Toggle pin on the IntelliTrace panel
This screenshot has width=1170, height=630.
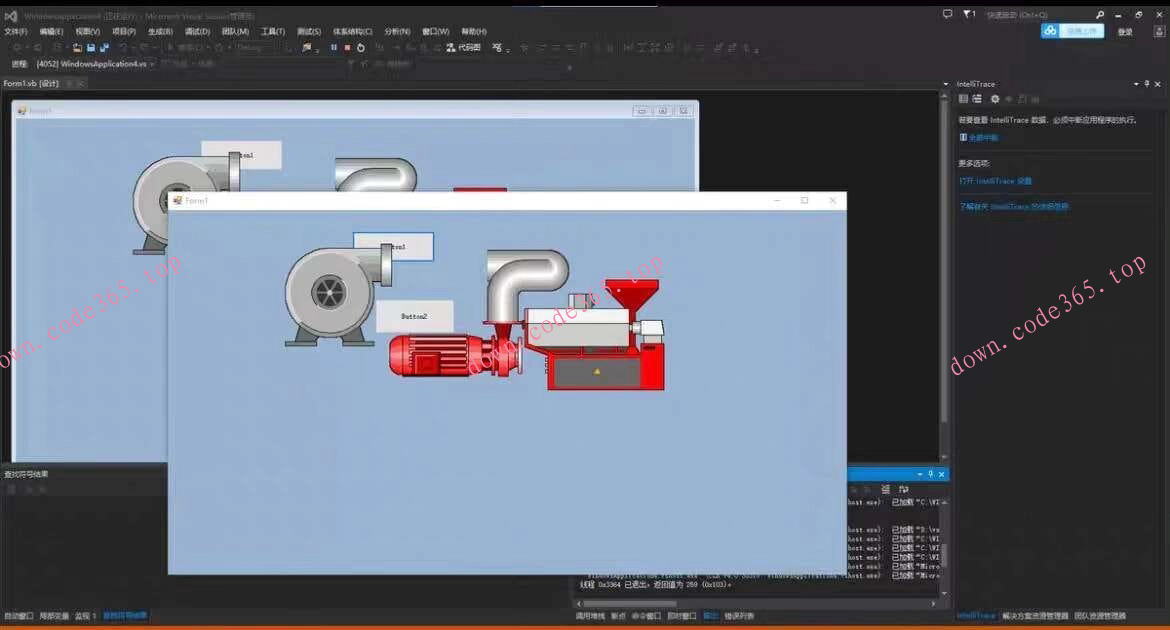pyautogui.click(x=1147, y=84)
